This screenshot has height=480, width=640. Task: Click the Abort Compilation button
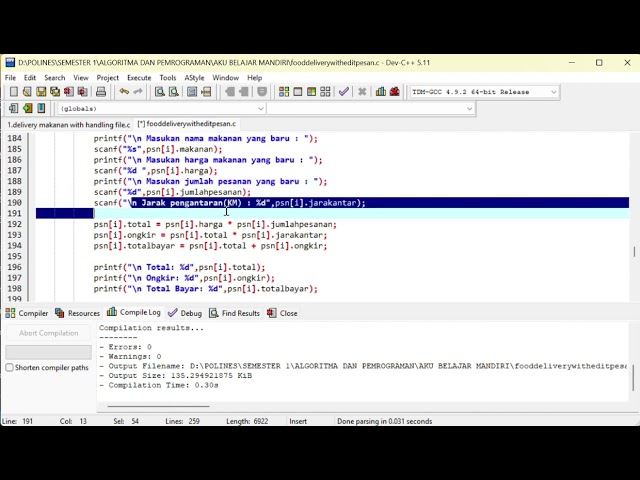[49, 333]
